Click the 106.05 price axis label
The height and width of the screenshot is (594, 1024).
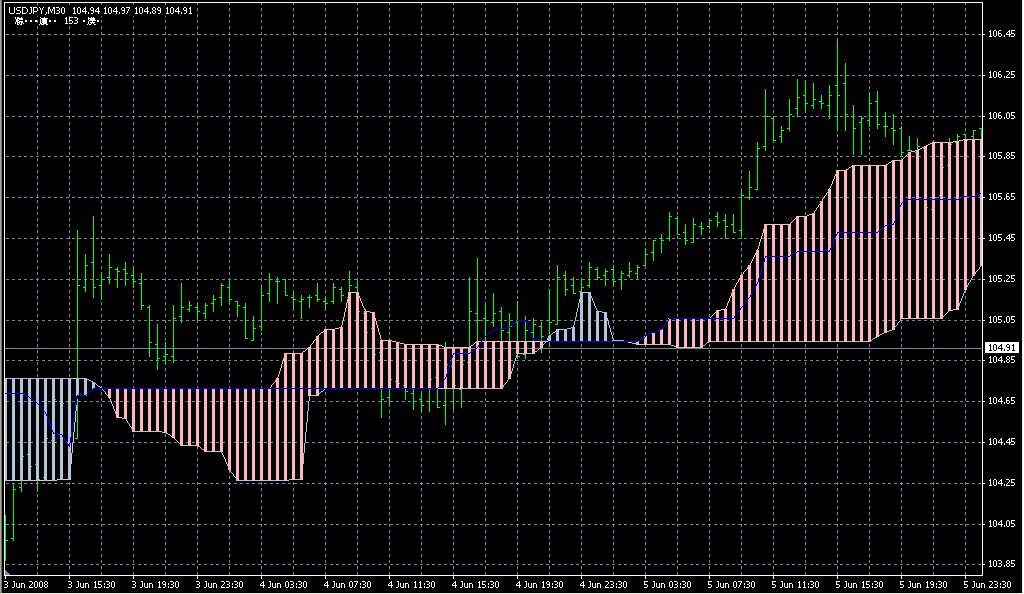tap(1001, 116)
